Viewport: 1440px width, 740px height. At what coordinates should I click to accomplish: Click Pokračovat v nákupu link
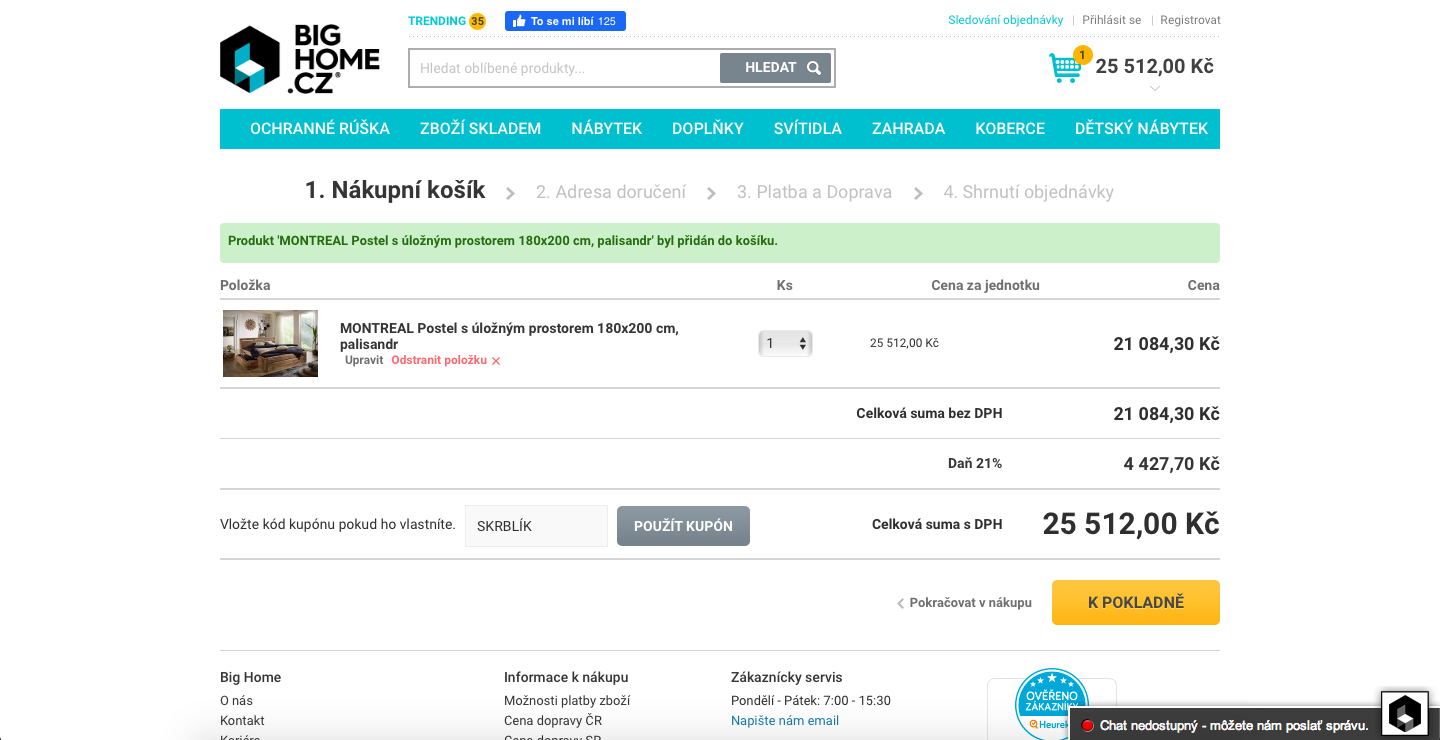[964, 603]
